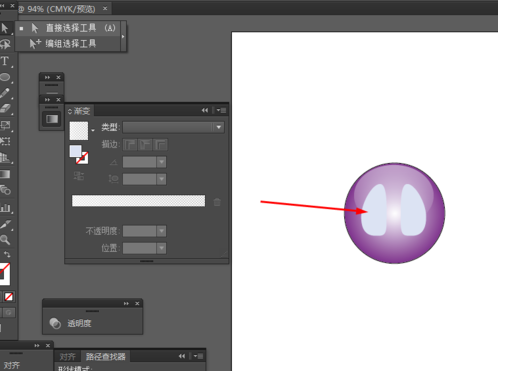This screenshot has height=371, width=522.
Task: Select the Eraser tool
Action: click(5, 109)
